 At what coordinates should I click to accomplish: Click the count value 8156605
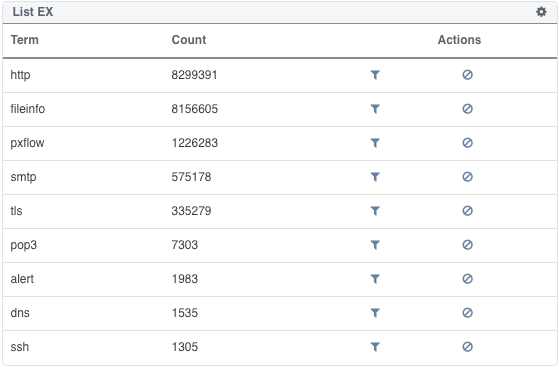195,109
